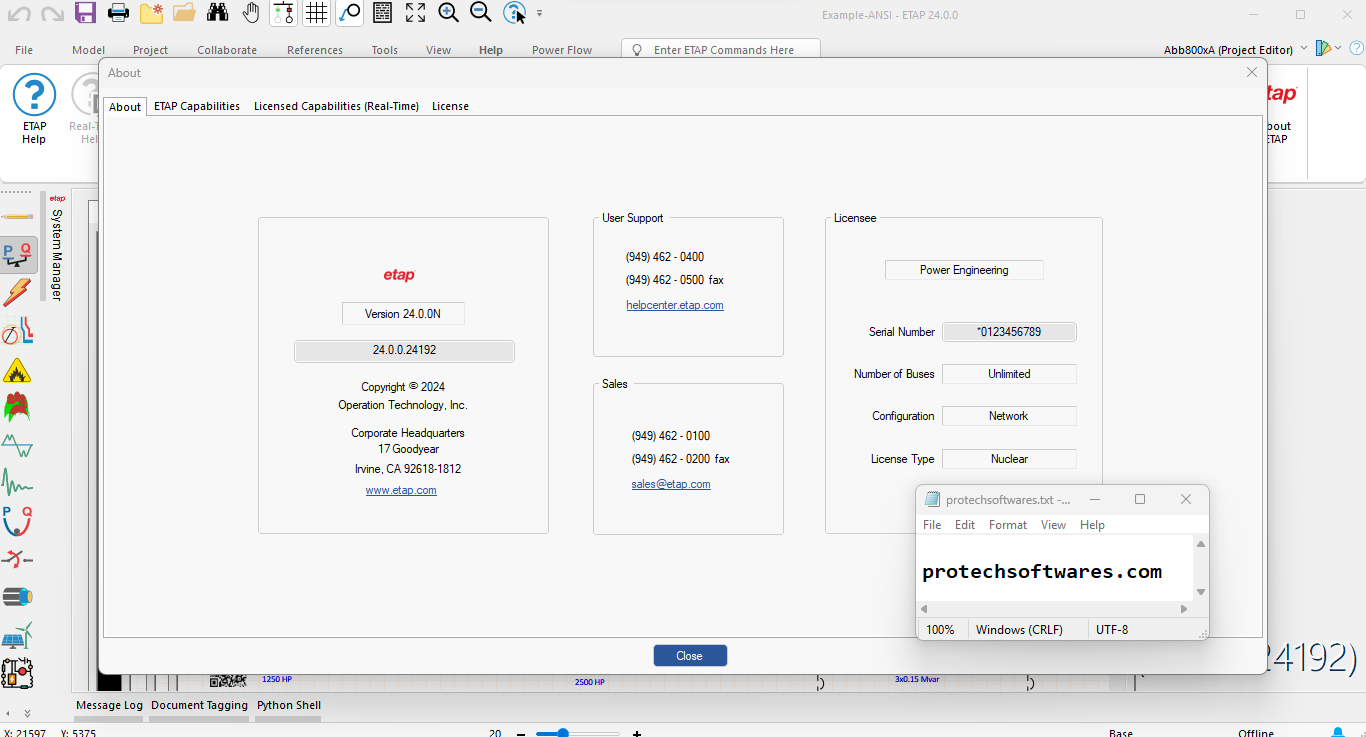Switch to the ETAP Capabilities tab
1366x737 pixels.
[197, 106]
